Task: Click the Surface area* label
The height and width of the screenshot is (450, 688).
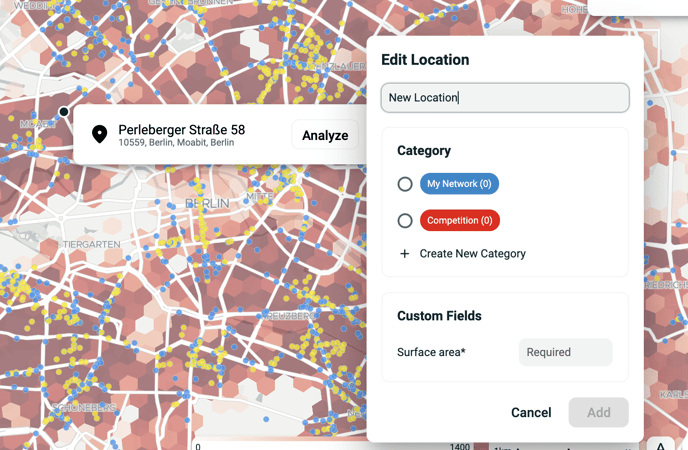Action: point(431,352)
